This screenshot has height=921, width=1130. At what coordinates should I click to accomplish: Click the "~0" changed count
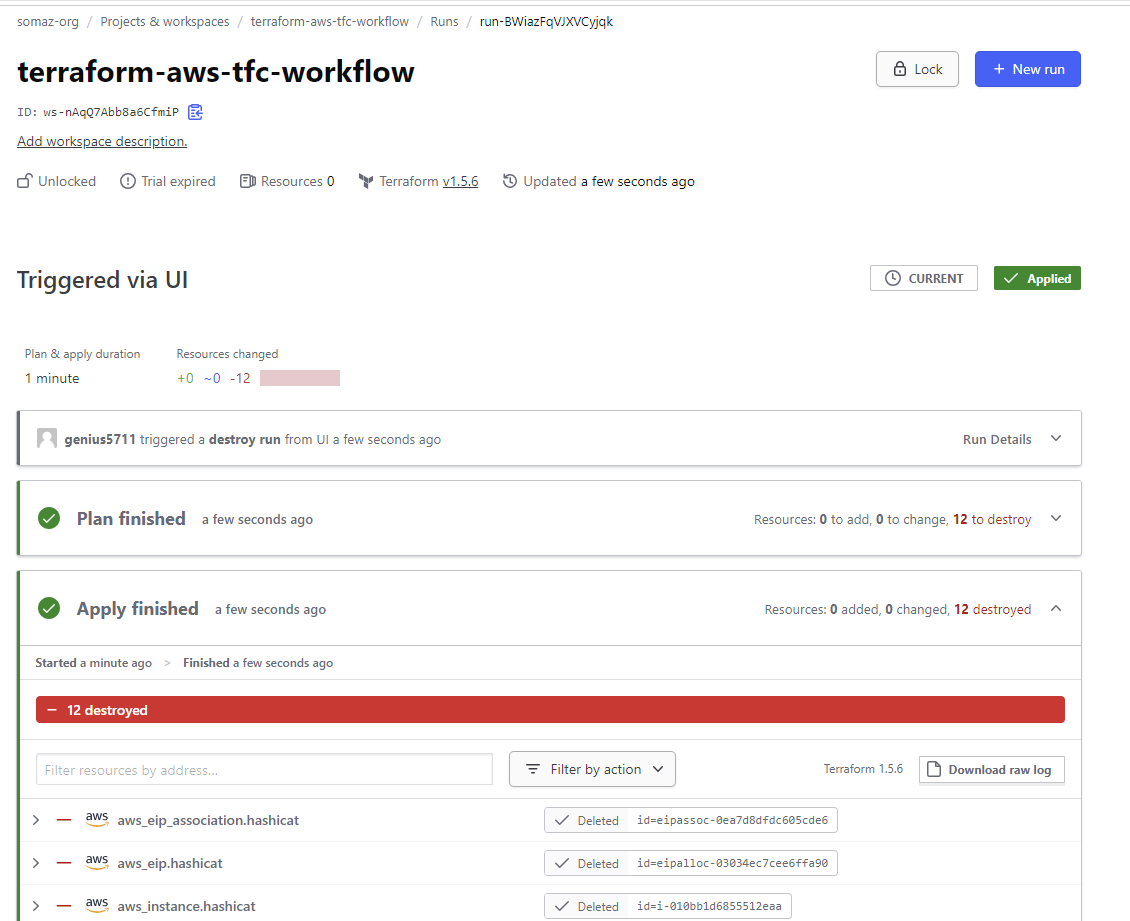pyautogui.click(x=212, y=378)
